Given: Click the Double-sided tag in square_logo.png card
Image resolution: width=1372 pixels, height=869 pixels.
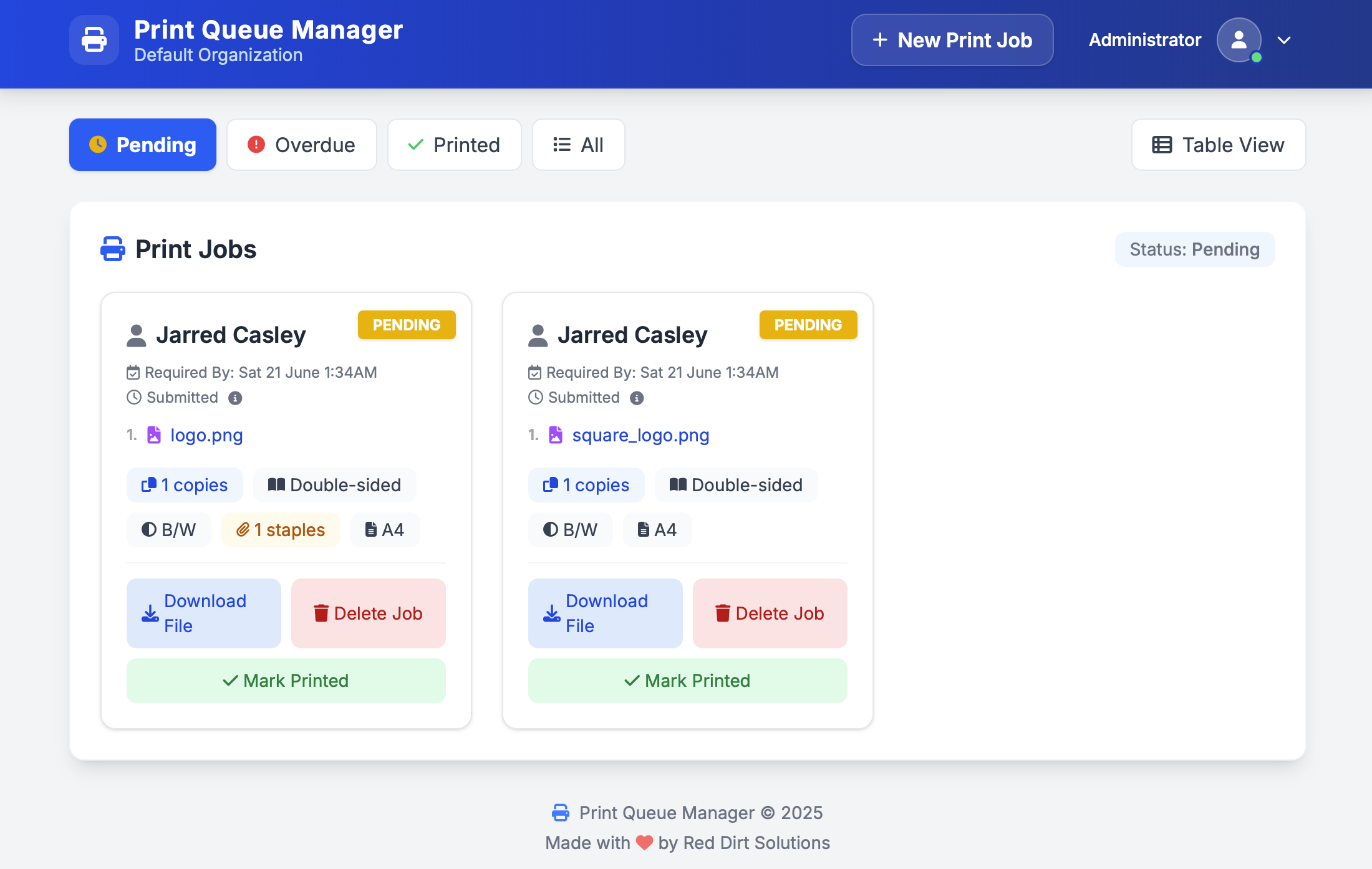Looking at the screenshot, I should coord(737,485).
